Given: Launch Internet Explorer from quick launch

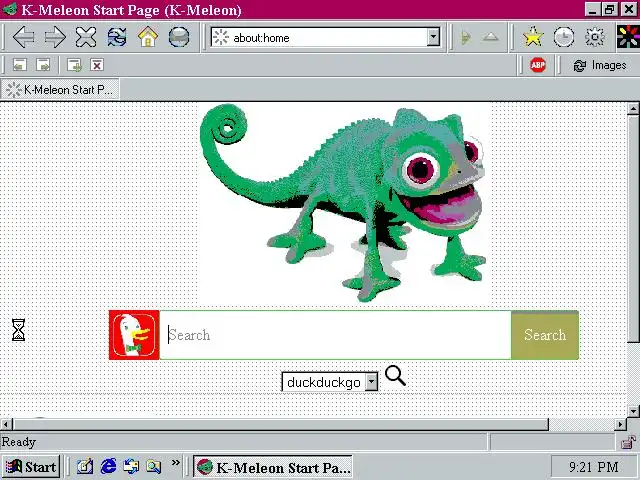Looking at the screenshot, I should (x=108, y=466).
